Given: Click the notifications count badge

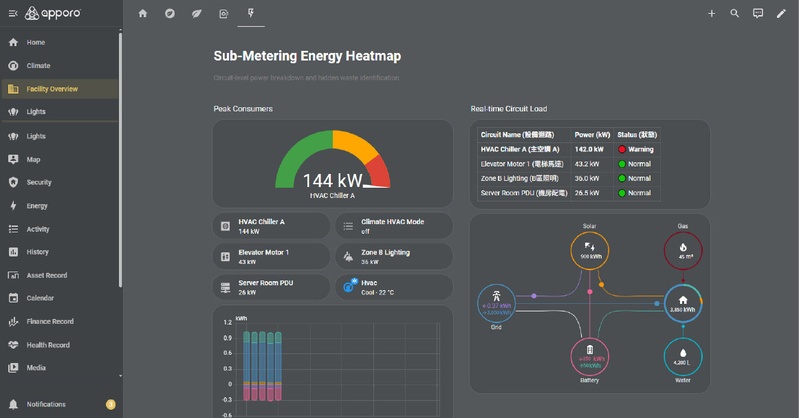Looking at the screenshot, I should 111,404.
